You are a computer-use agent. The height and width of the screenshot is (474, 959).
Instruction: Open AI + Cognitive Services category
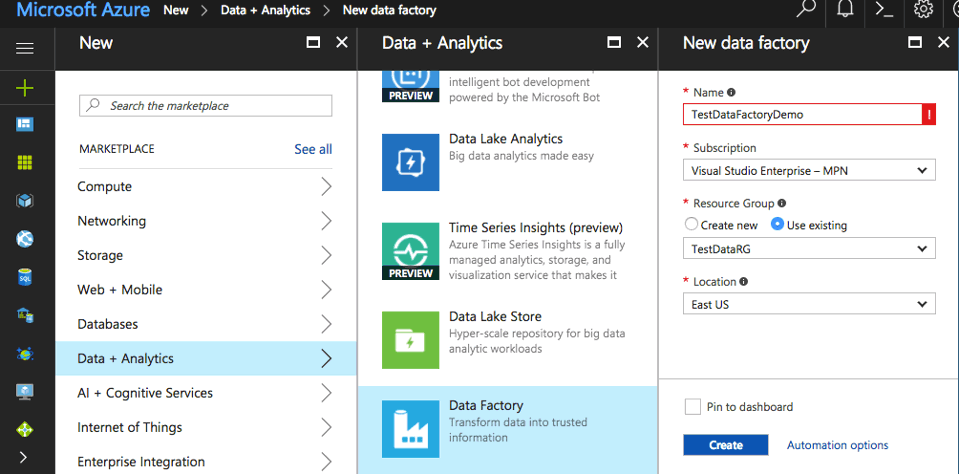point(206,393)
